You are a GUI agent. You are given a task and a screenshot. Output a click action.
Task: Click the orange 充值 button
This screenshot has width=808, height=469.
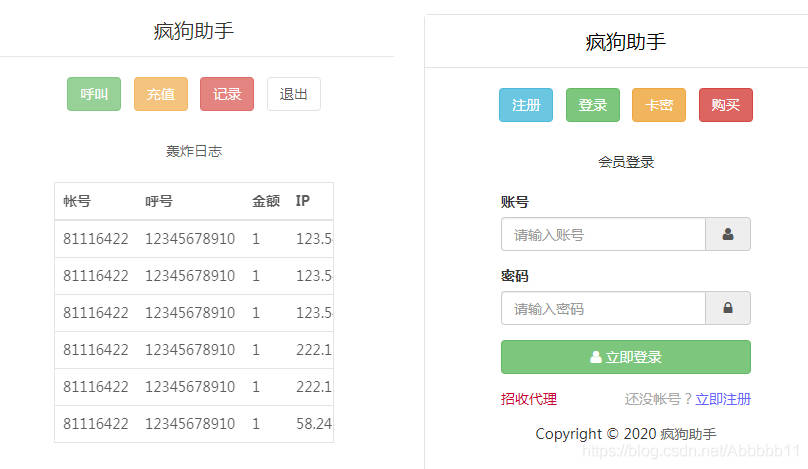[161, 94]
